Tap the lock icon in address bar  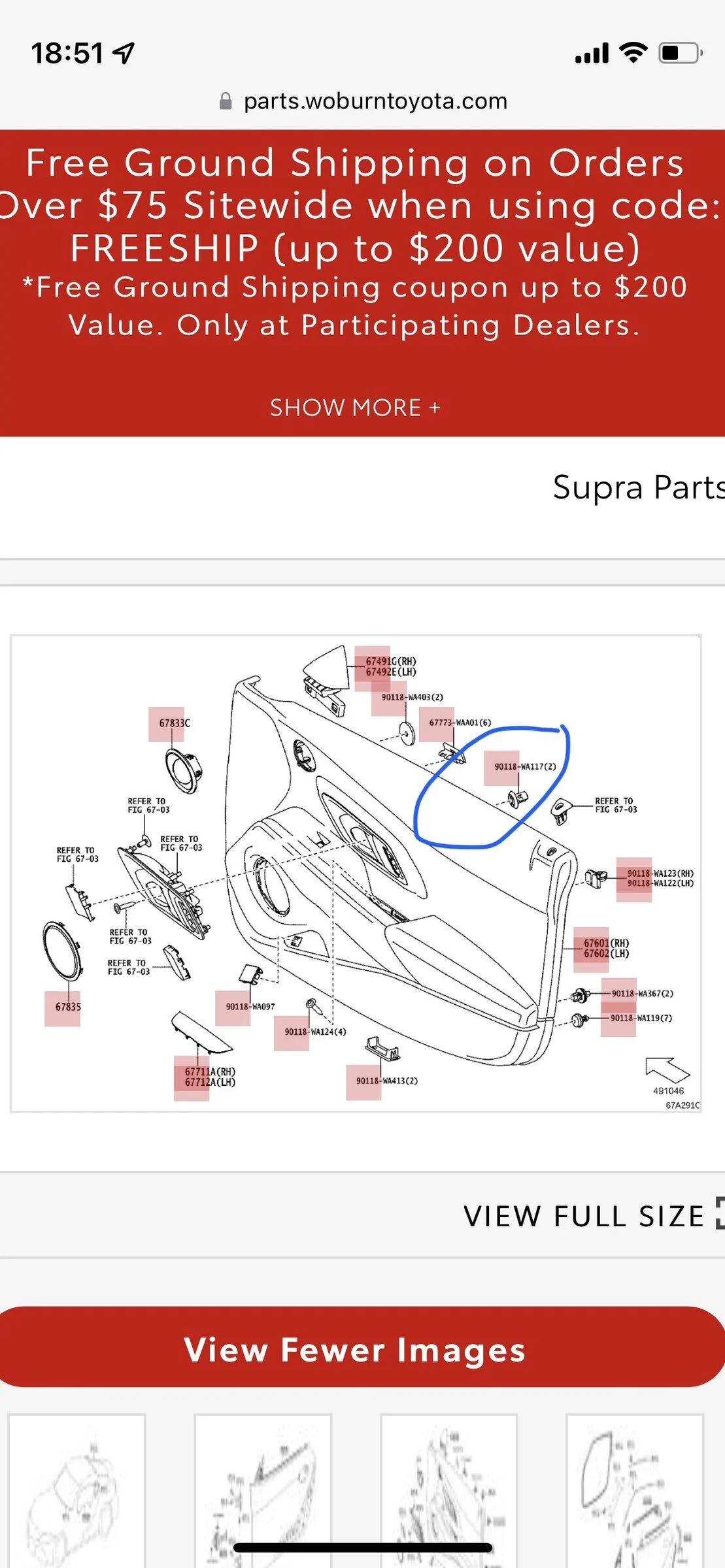[226, 101]
